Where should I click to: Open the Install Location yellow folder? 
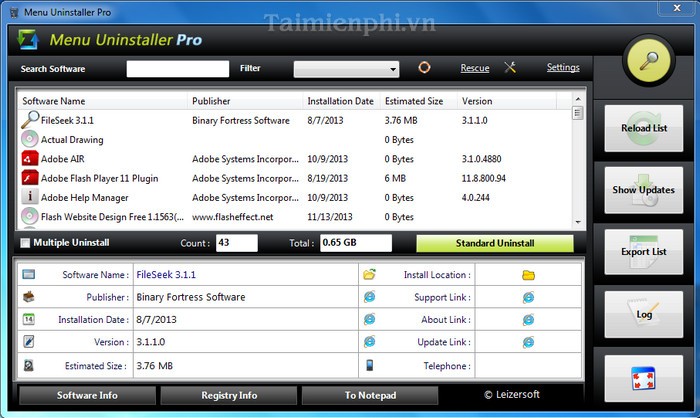point(528,275)
